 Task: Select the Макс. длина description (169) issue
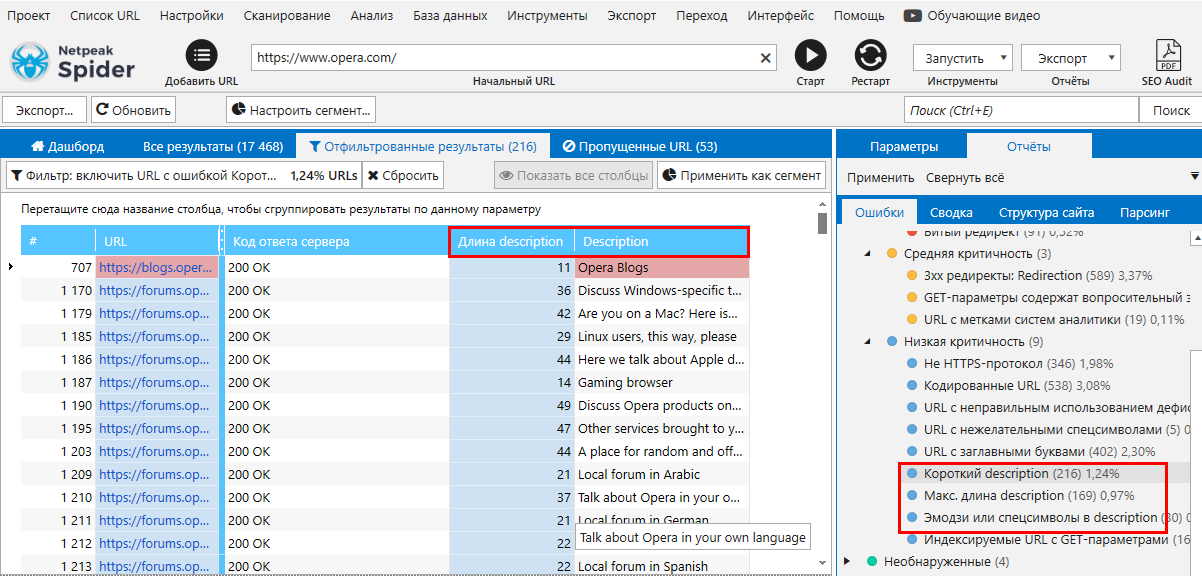pos(1021,495)
